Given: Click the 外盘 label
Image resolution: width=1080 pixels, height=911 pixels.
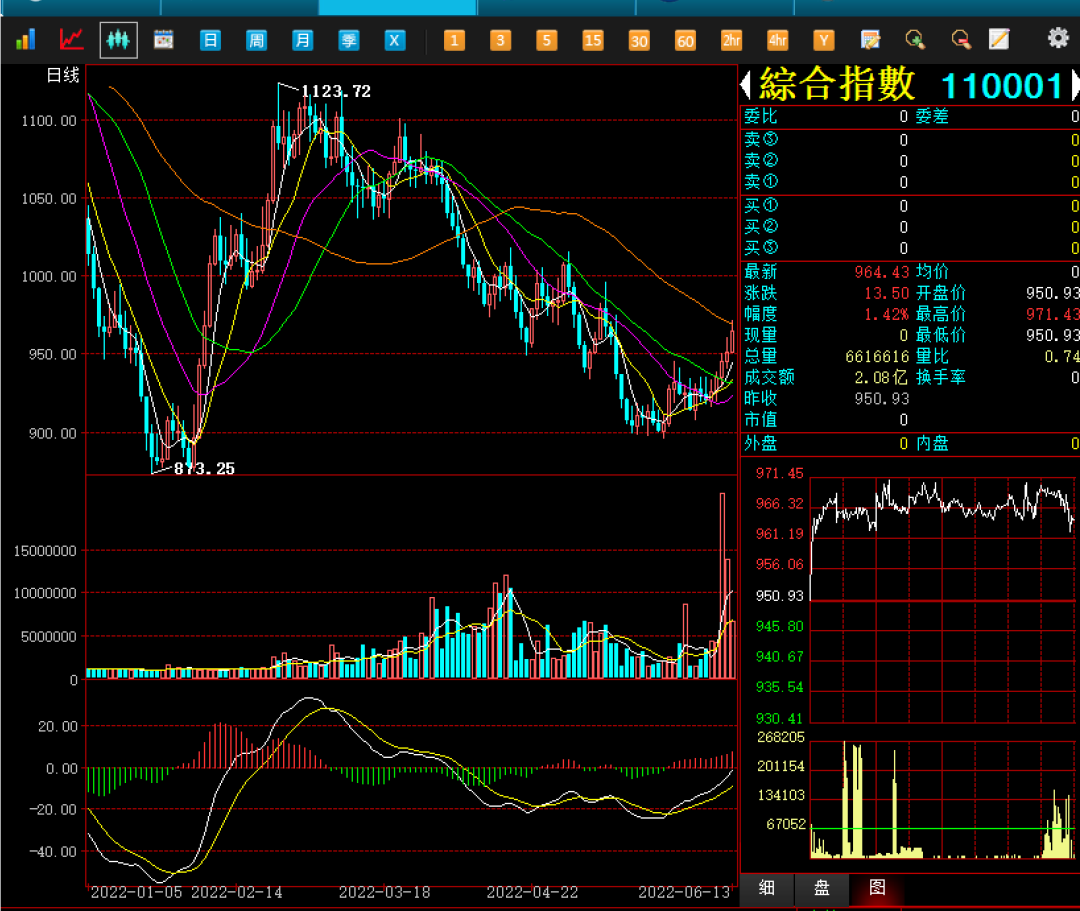Looking at the screenshot, I should pos(760,443).
